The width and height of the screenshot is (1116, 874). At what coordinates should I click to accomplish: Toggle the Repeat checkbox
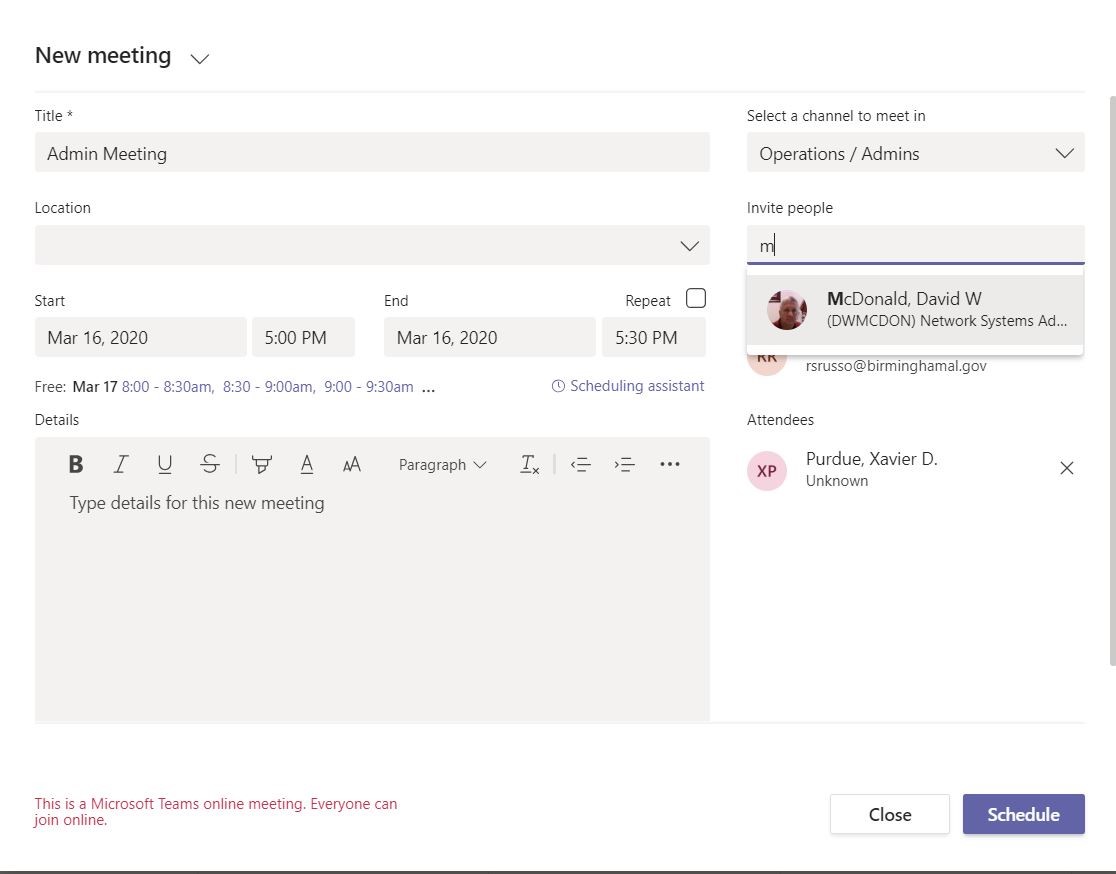click(695, 298)
